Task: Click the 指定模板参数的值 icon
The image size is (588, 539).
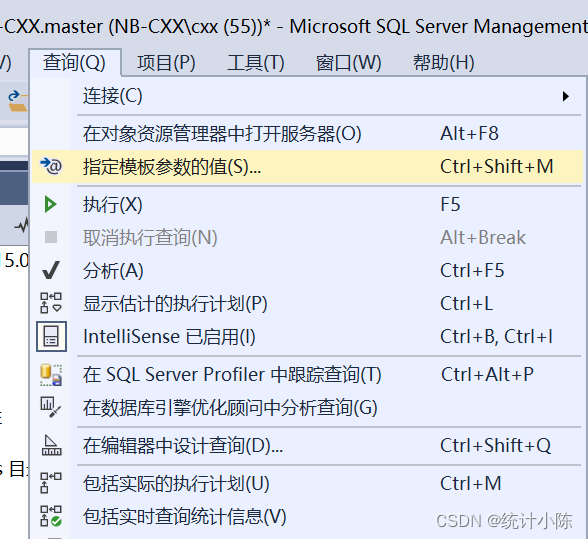Action: point(51,166)
